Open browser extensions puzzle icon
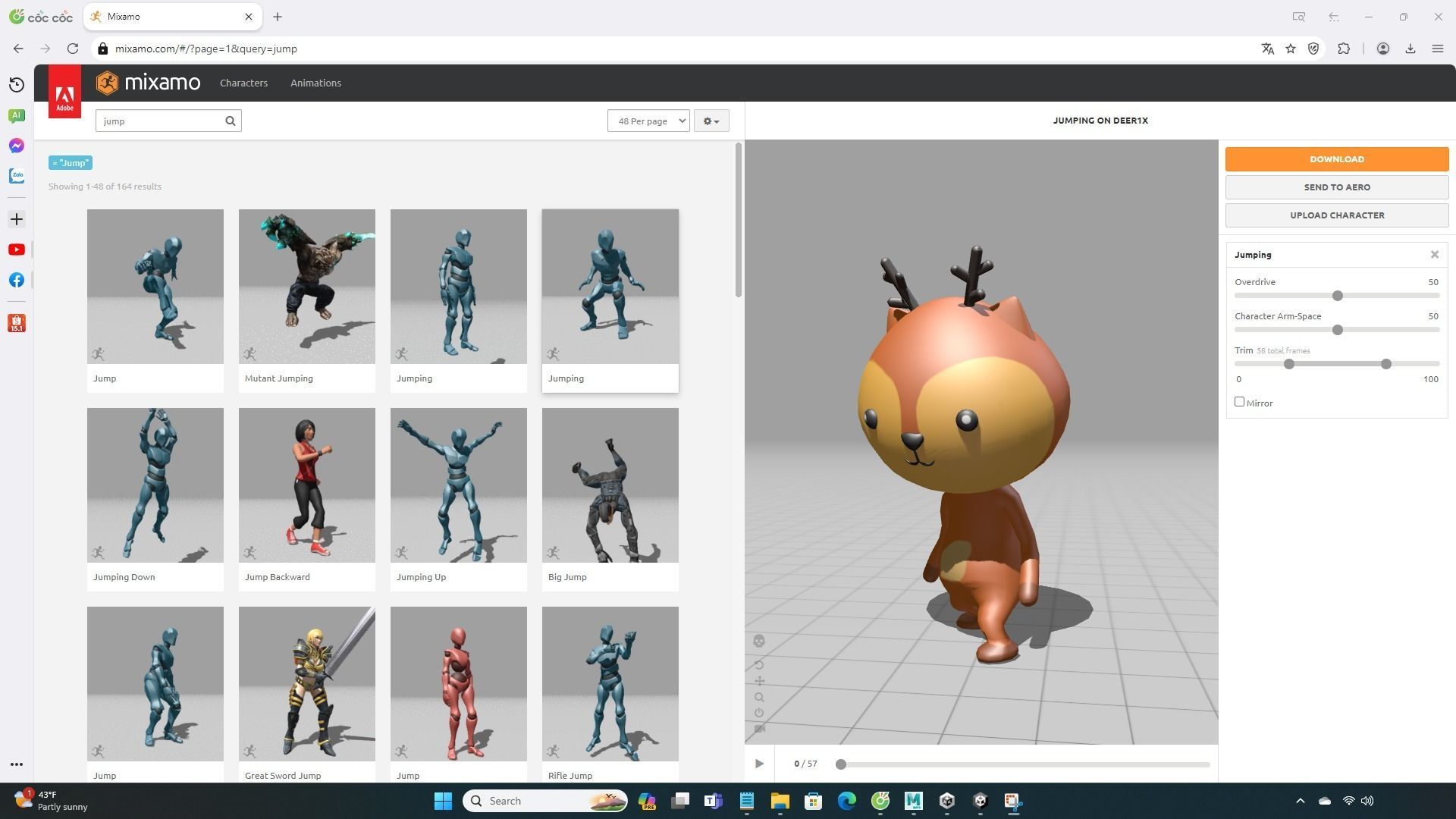This screenshot has height=819, width=1456. 1344,49
